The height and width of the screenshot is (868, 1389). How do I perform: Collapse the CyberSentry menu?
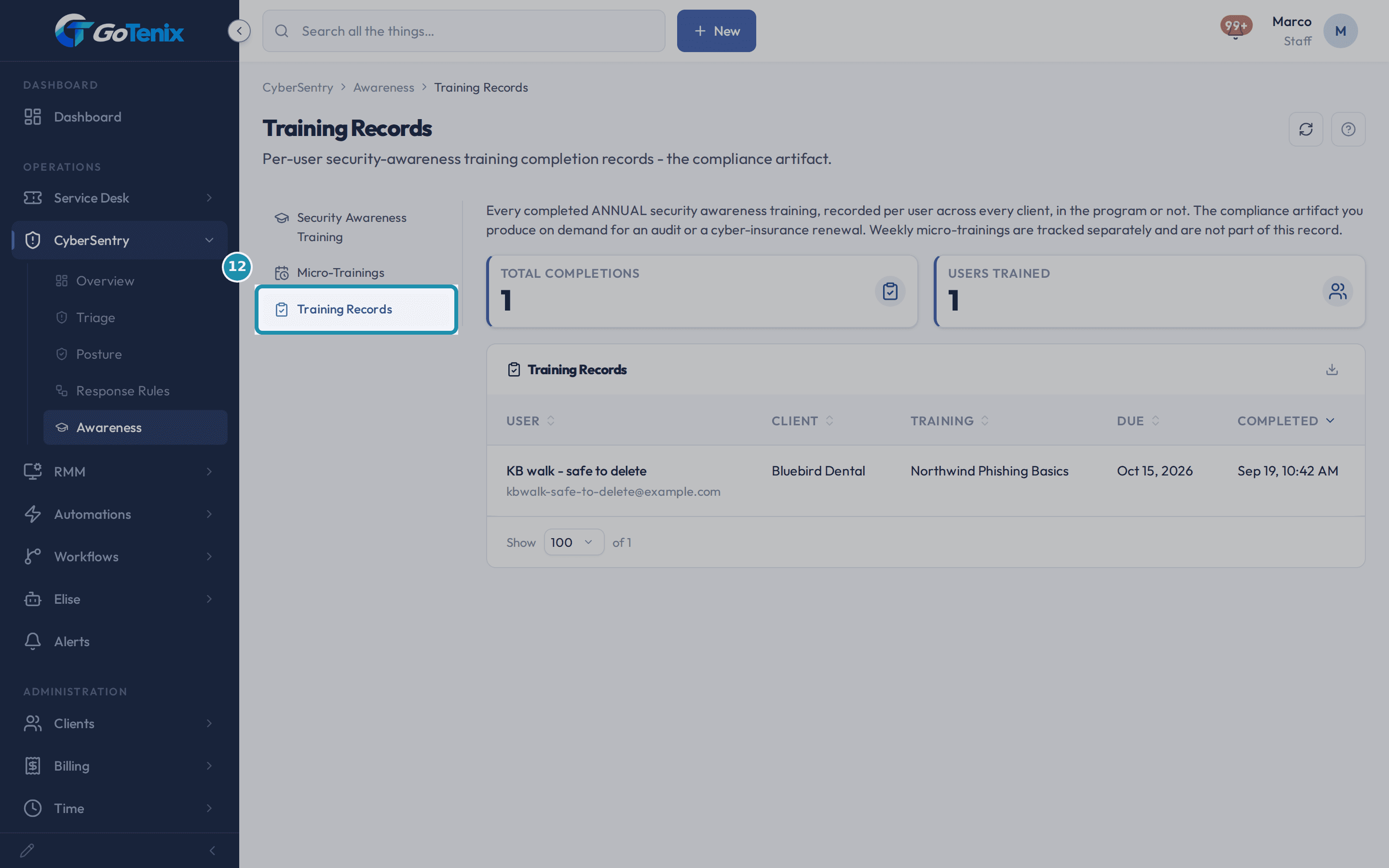tap(120, 240)
